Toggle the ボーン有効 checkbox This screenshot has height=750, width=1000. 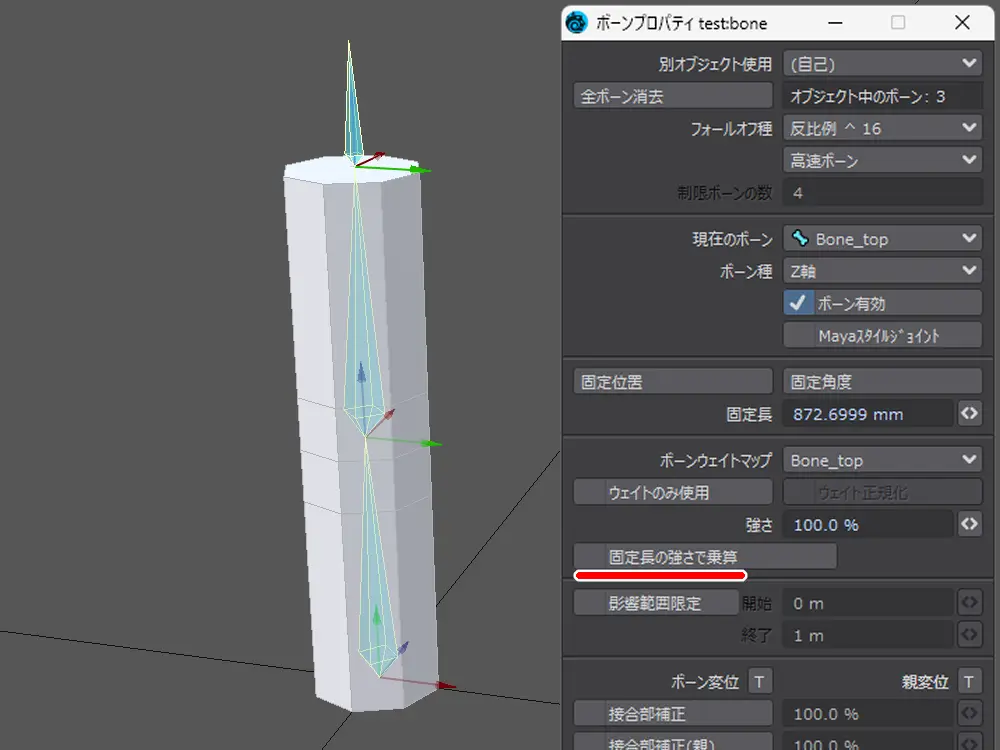coord(799,303)
